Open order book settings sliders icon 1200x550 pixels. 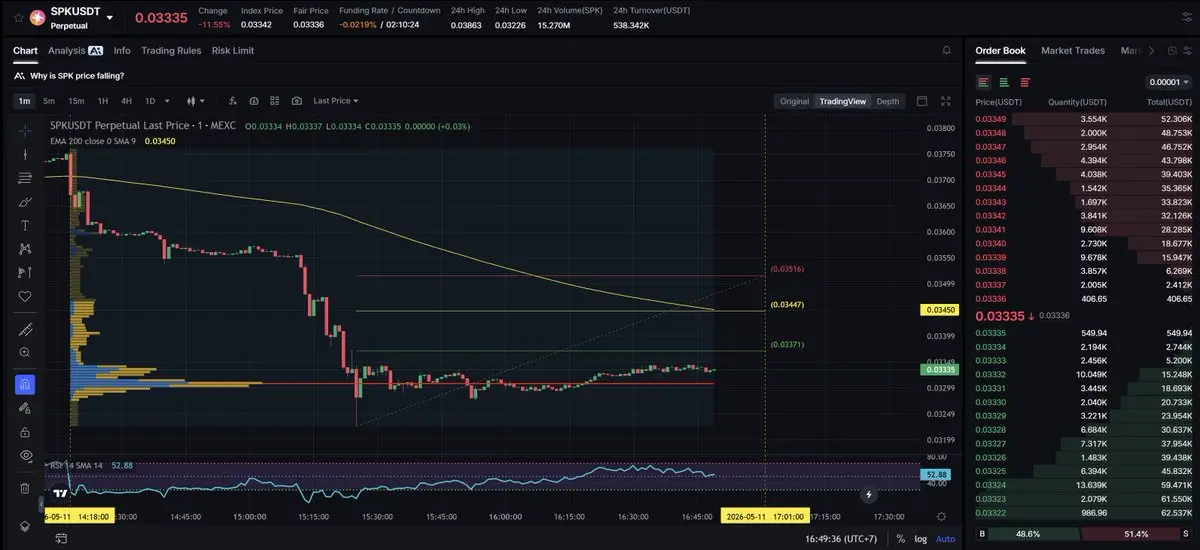coord(1186,50)
